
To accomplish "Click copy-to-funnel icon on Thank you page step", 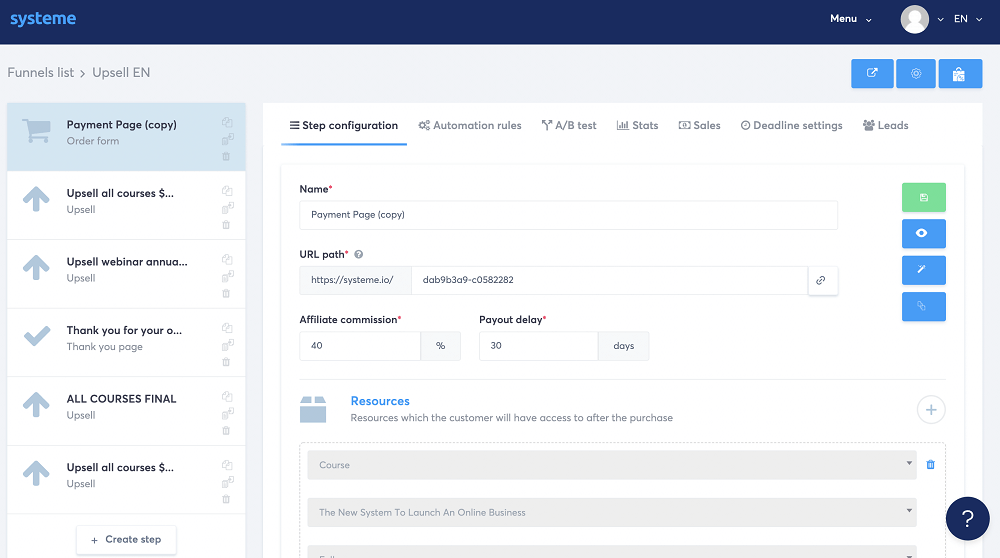I will 227,344.
